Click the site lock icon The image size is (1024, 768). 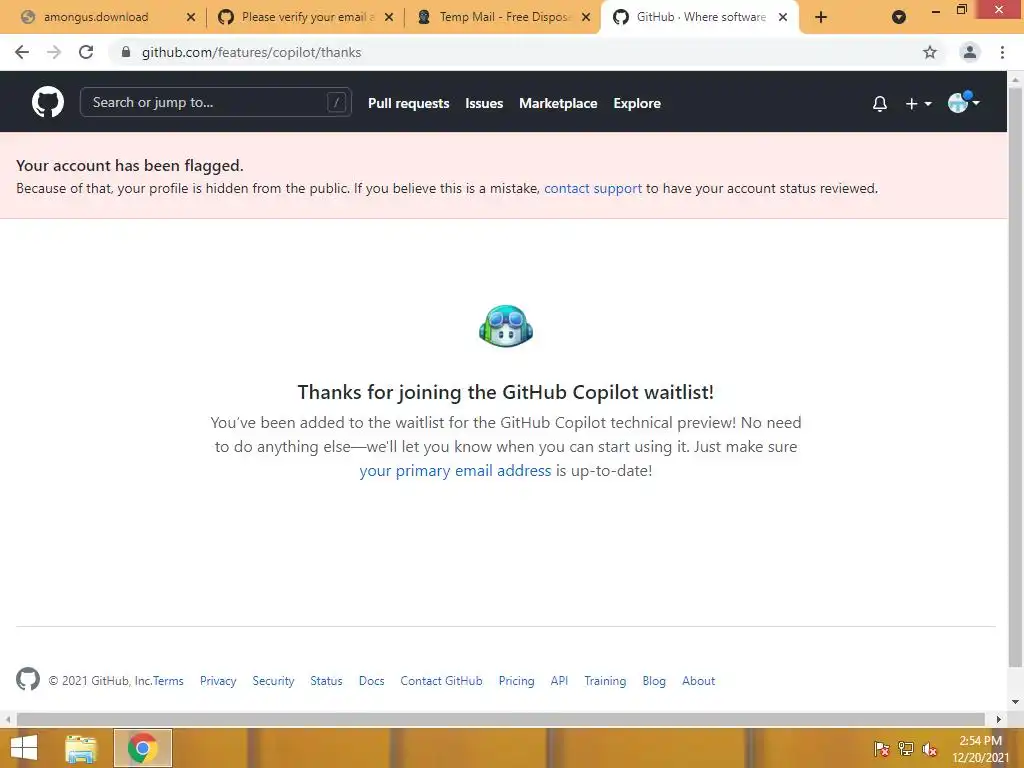coord(126,52)
